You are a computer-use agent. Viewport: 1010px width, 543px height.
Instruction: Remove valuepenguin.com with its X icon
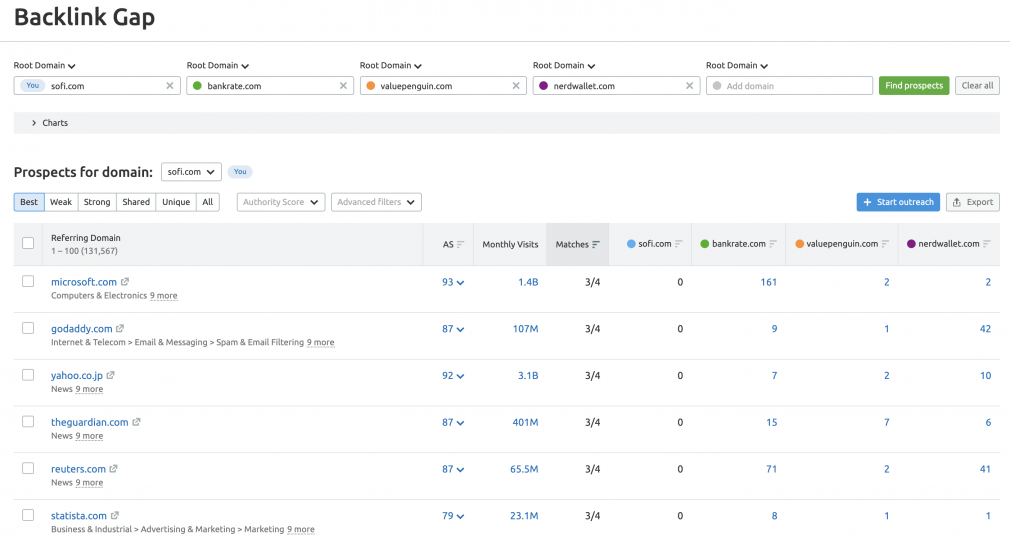[516, 86]
